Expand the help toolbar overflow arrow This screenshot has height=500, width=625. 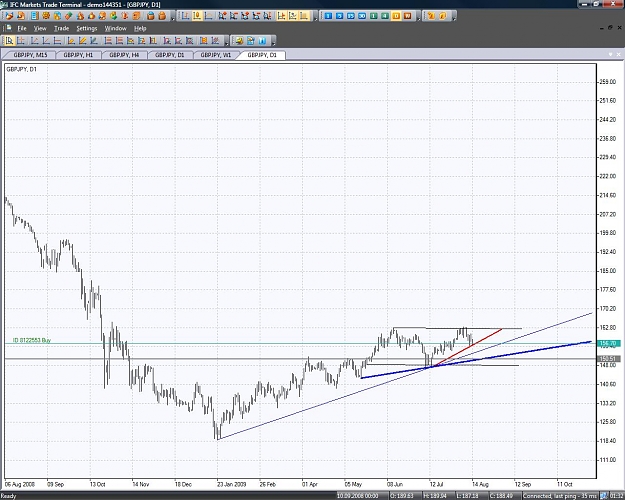click(x=454, y=18)
